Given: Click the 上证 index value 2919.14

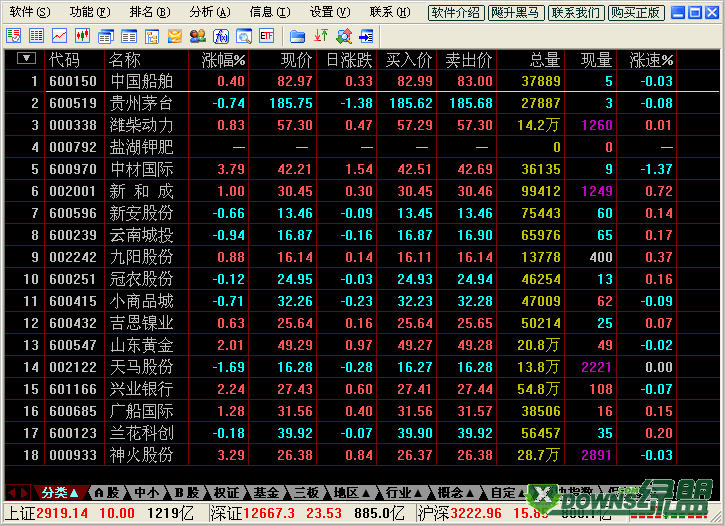Looking at the screenshot, I should [x=62, y=513].
